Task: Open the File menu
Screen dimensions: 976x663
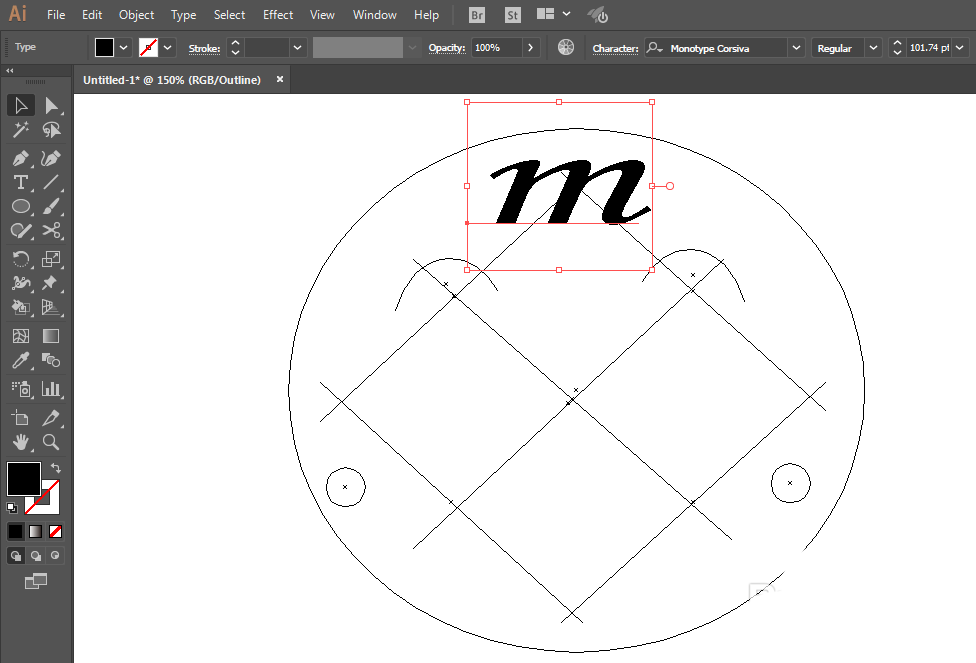Action: coord(56,14)
